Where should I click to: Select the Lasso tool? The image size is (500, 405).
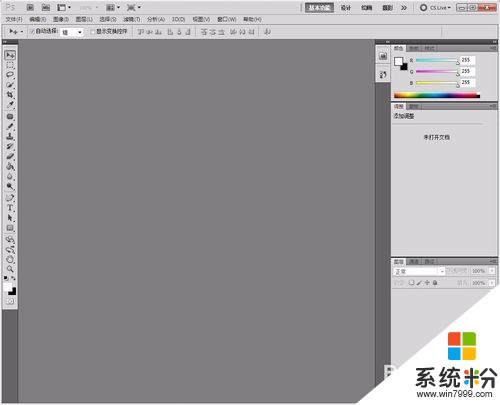coord(10,75)
